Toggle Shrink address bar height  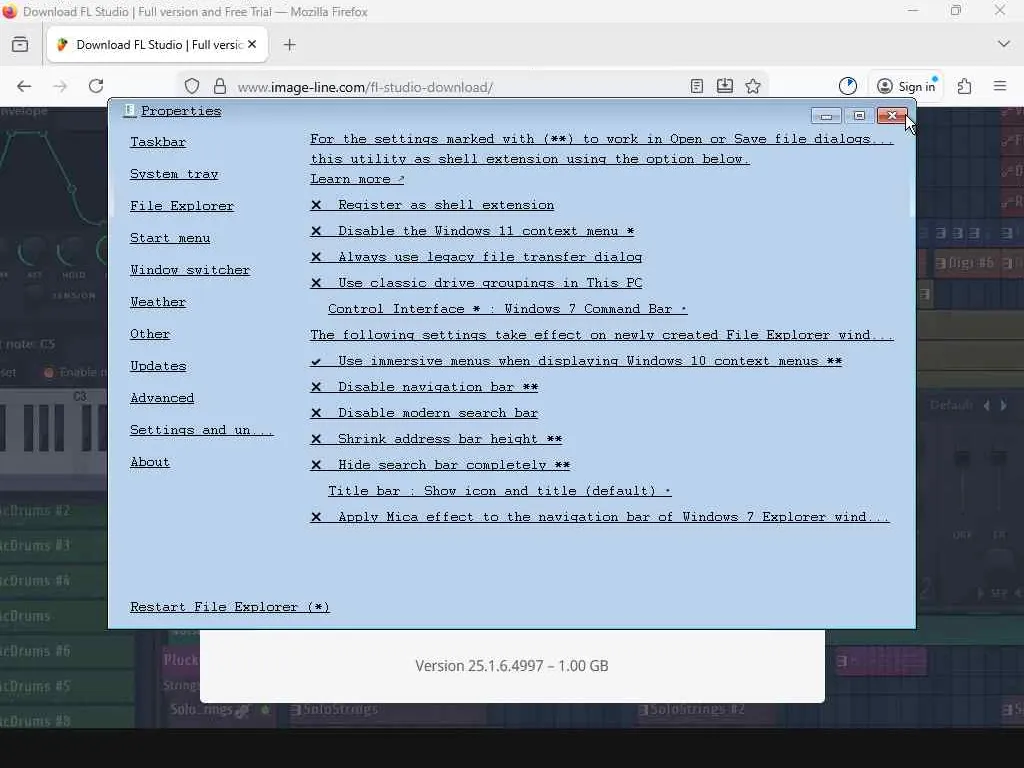coord(436,439)
